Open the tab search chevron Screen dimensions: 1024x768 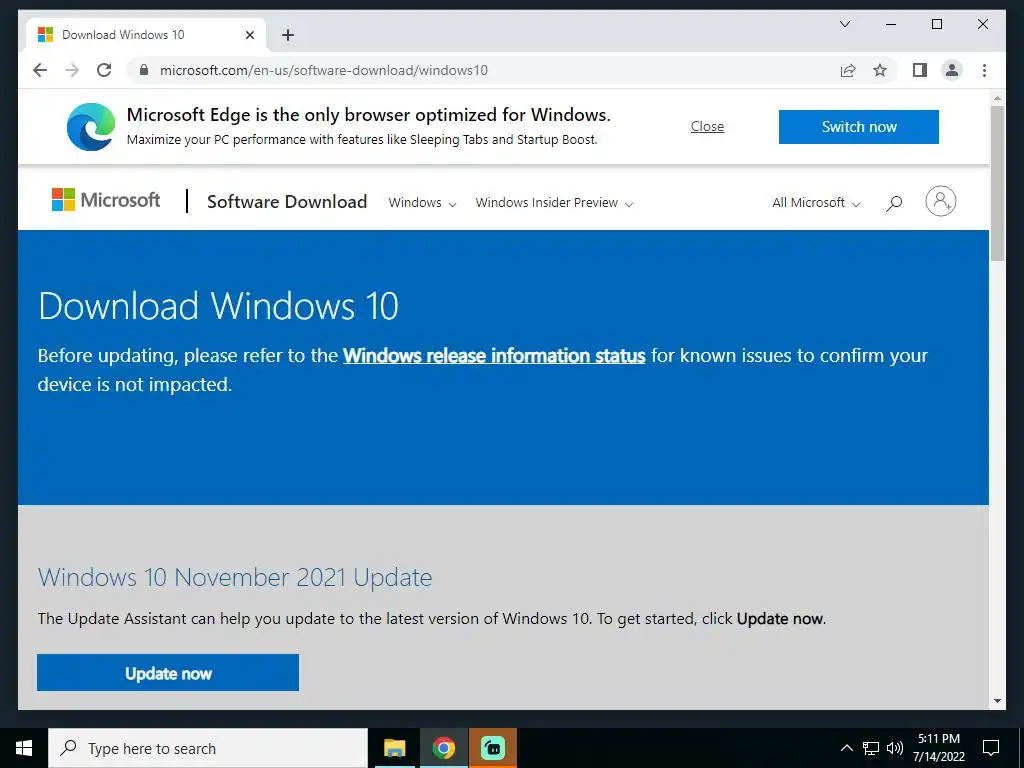(844, 24)
